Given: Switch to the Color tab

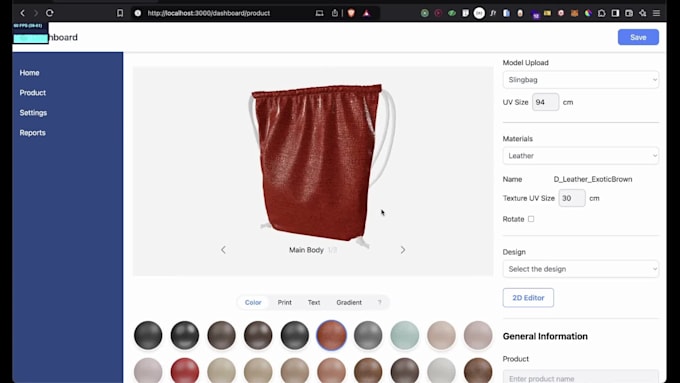Looking at the screenshot, I should (x=253, y=302).
